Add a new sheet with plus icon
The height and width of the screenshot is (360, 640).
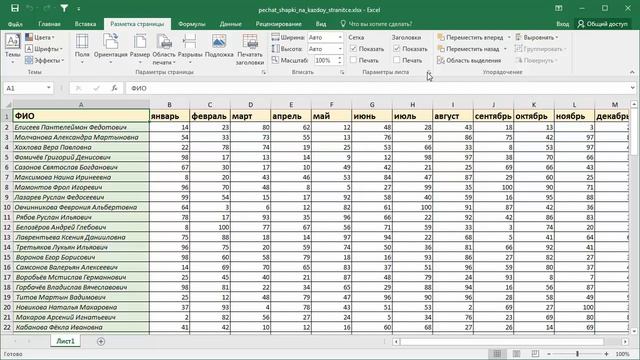(x=101, y=341)
